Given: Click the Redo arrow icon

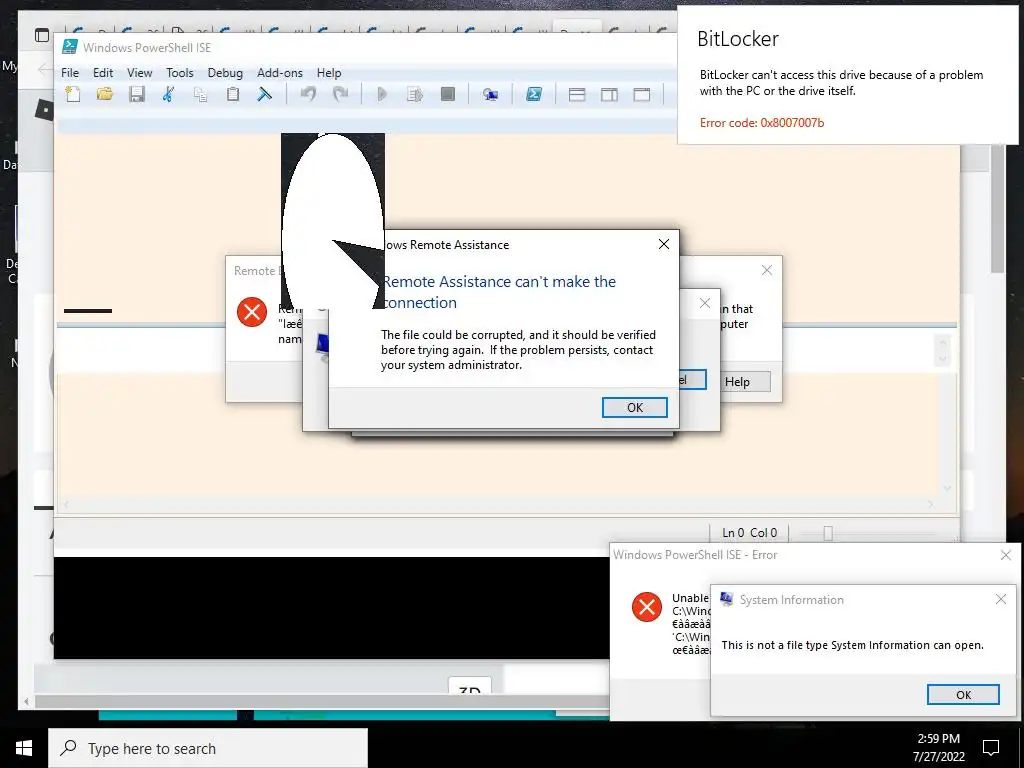Looking at the screenshot, I should point(340,94).
